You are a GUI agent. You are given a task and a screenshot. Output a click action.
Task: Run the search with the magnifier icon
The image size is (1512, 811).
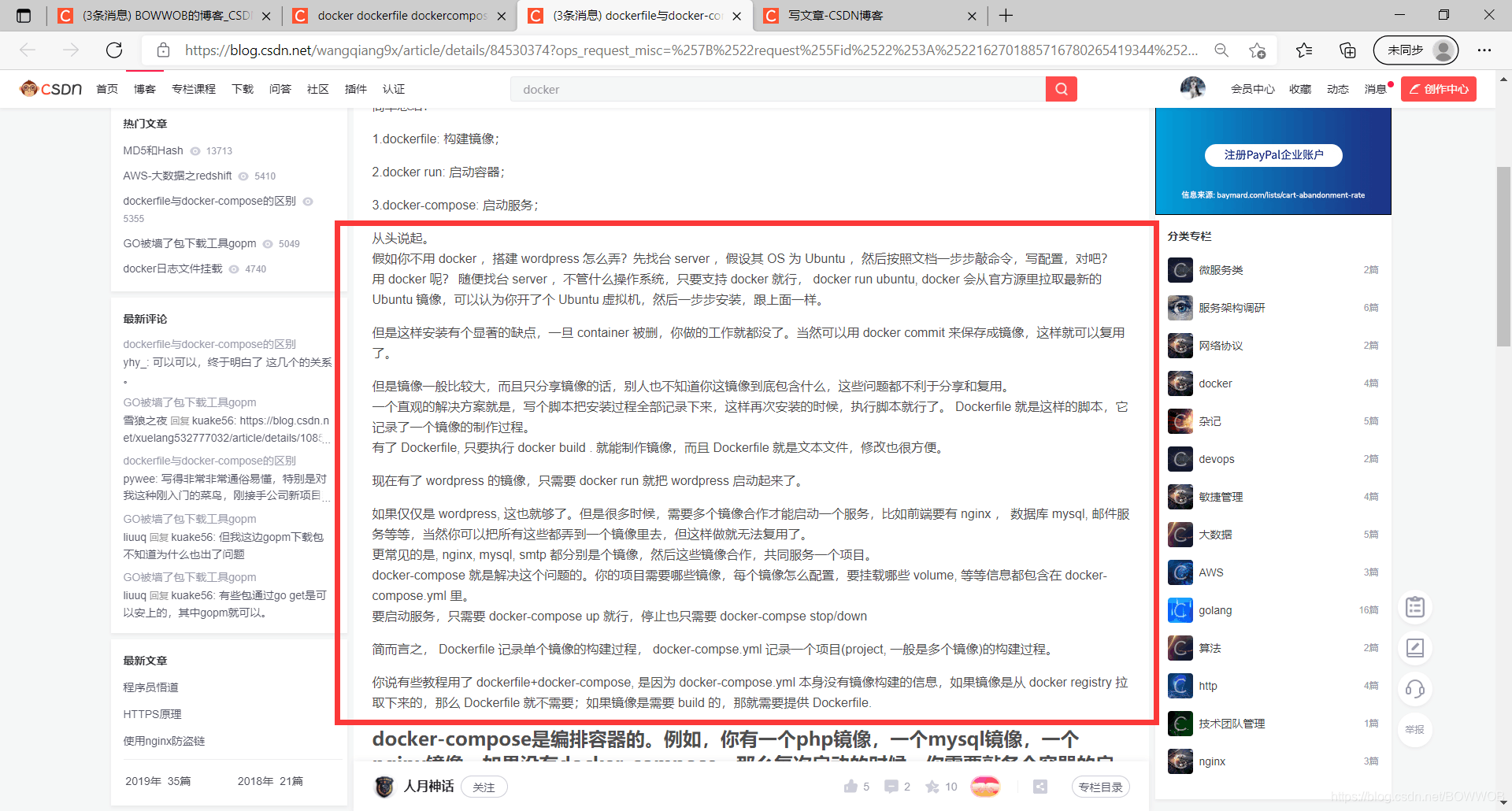(1061, 88)
